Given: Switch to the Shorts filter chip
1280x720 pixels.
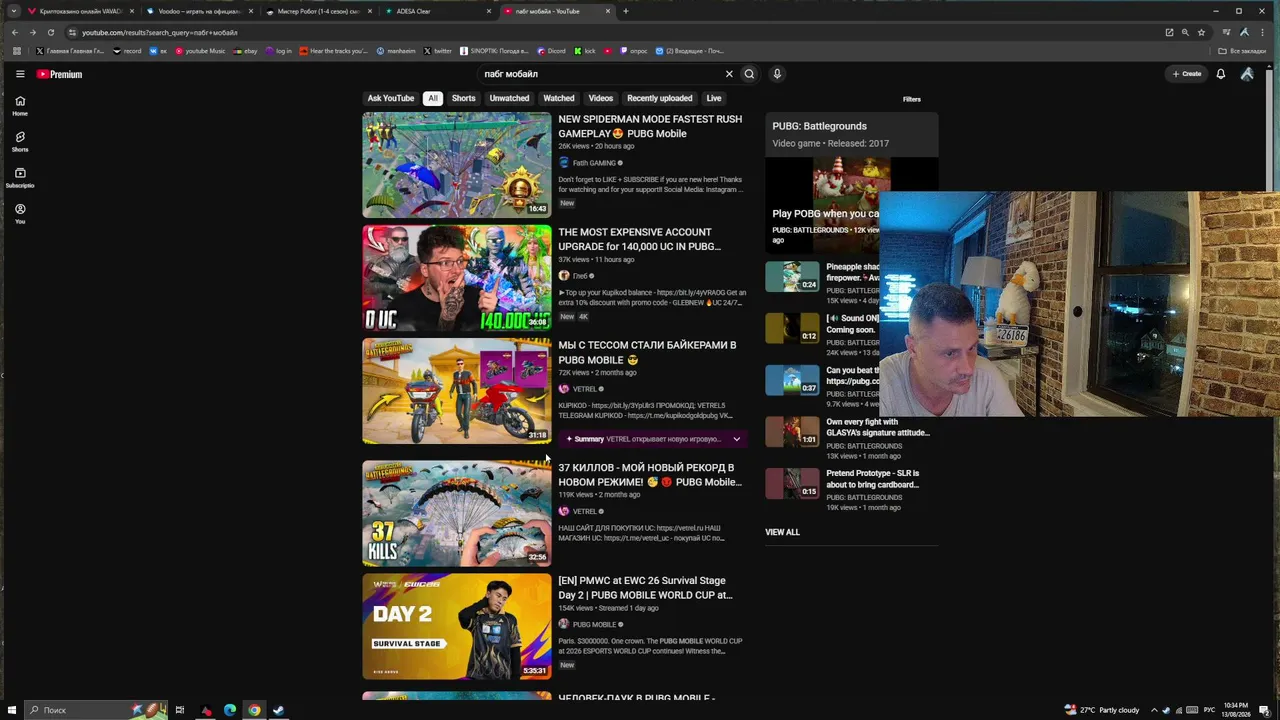Looking at the screenshot, I should (x=464, y=98).
